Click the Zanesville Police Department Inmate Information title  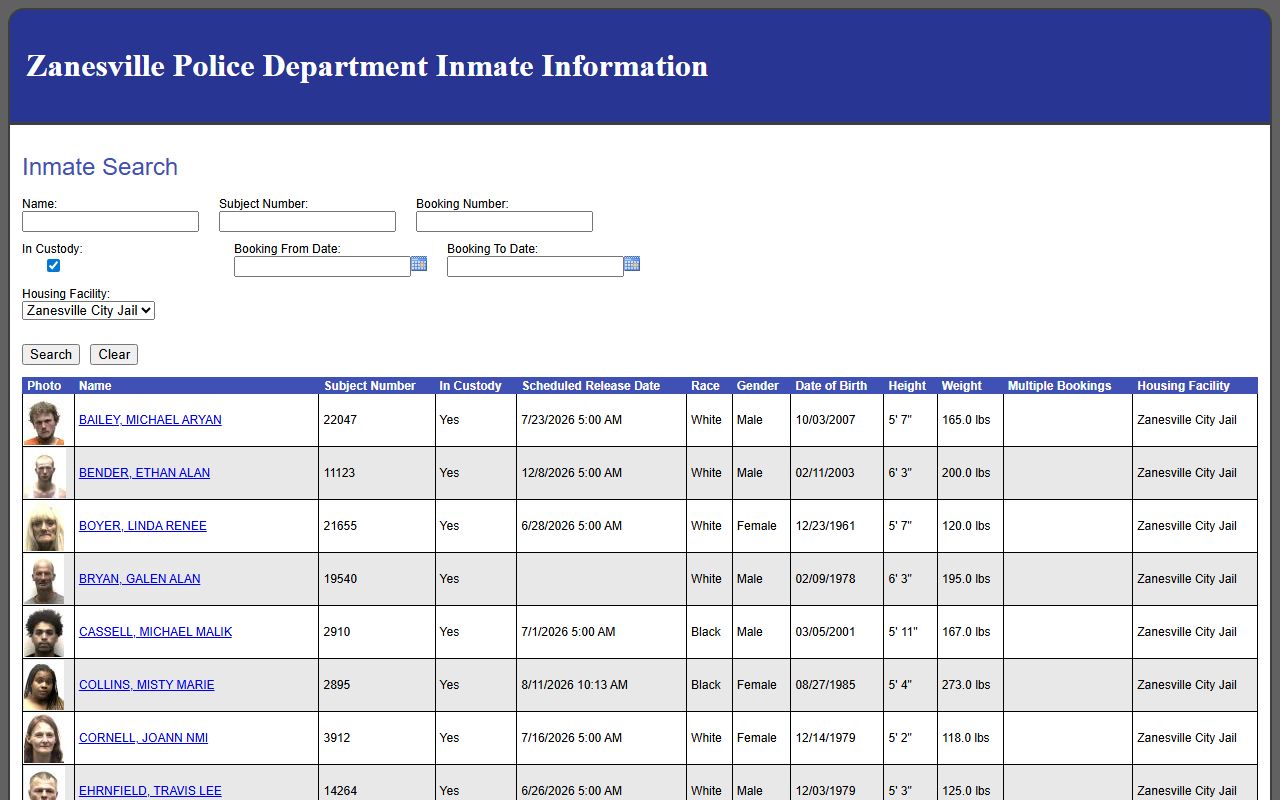(367, 66)
